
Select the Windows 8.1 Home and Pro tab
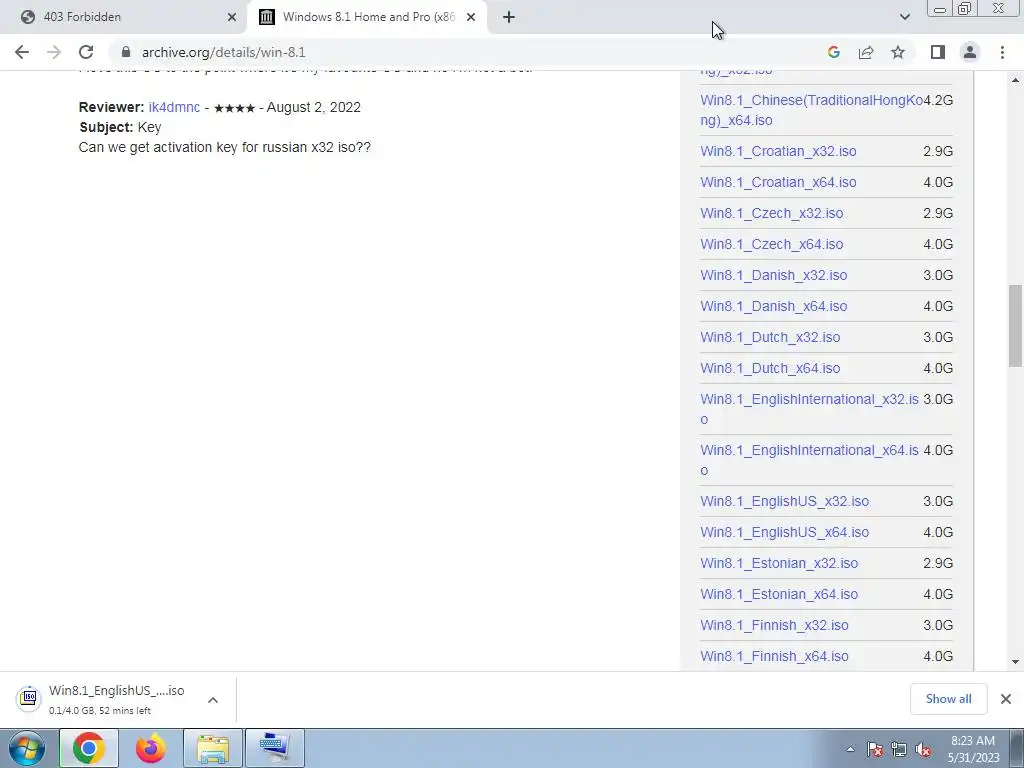369,17
